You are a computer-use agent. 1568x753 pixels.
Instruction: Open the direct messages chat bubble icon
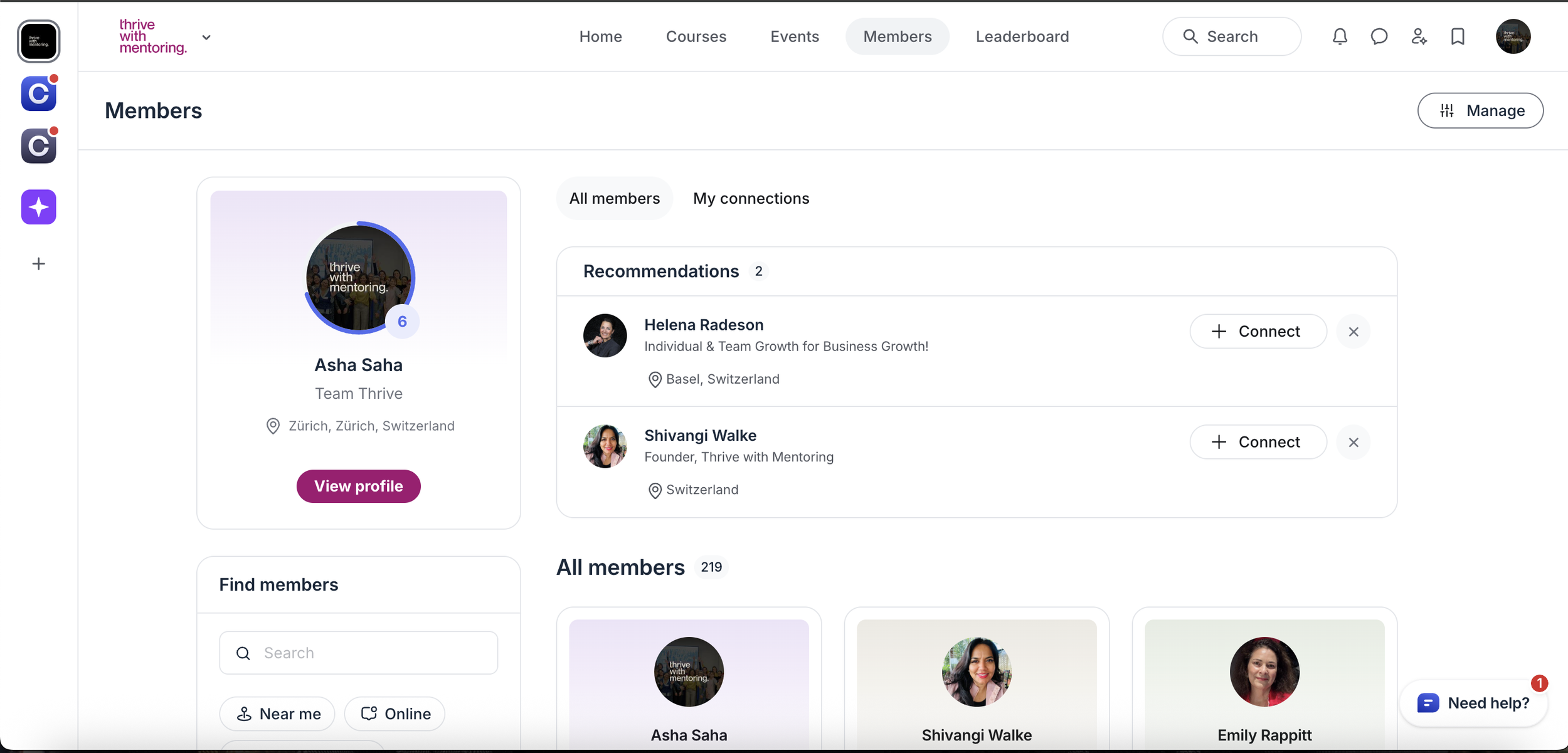[1379, 36]
